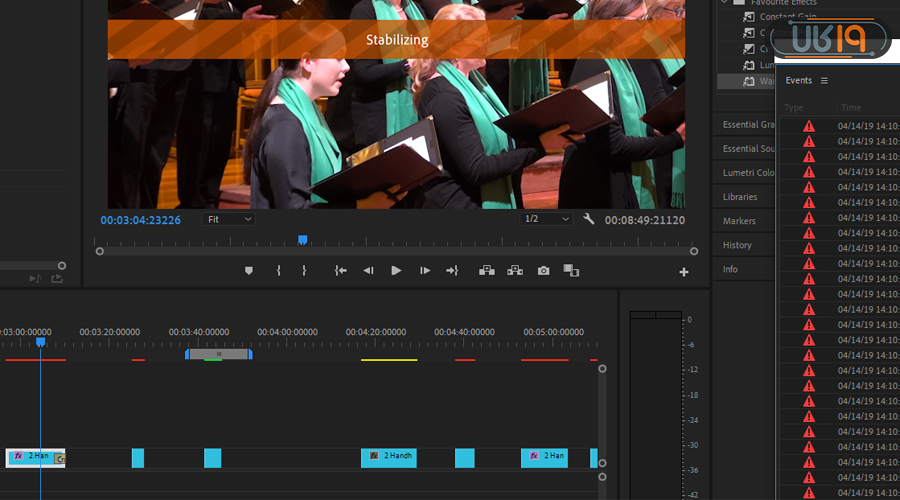Open the History panel tab
The height and width of the screenshot is (500, 900).
click(x=737, y=245)
